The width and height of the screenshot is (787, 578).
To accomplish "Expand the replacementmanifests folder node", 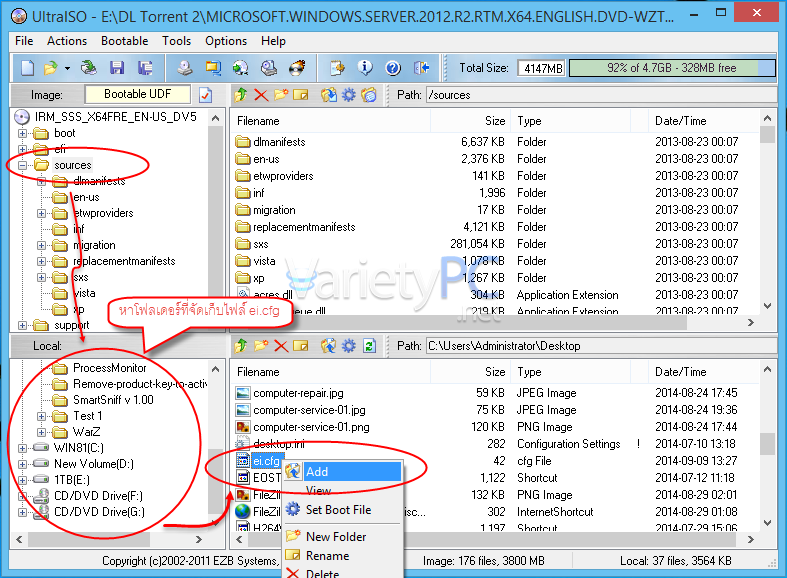I will click(42, 261).
